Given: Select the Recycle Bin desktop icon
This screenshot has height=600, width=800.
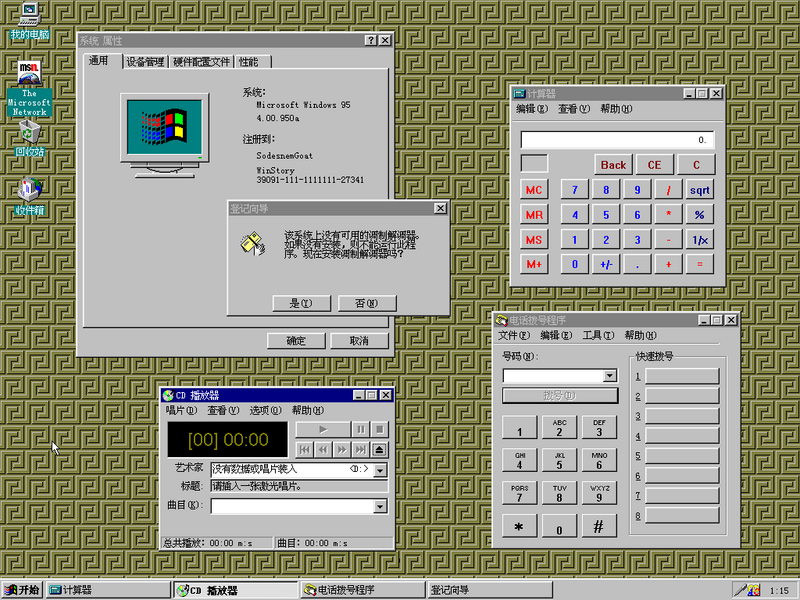Looking at the screenshot, I should (x=30, y=138).
